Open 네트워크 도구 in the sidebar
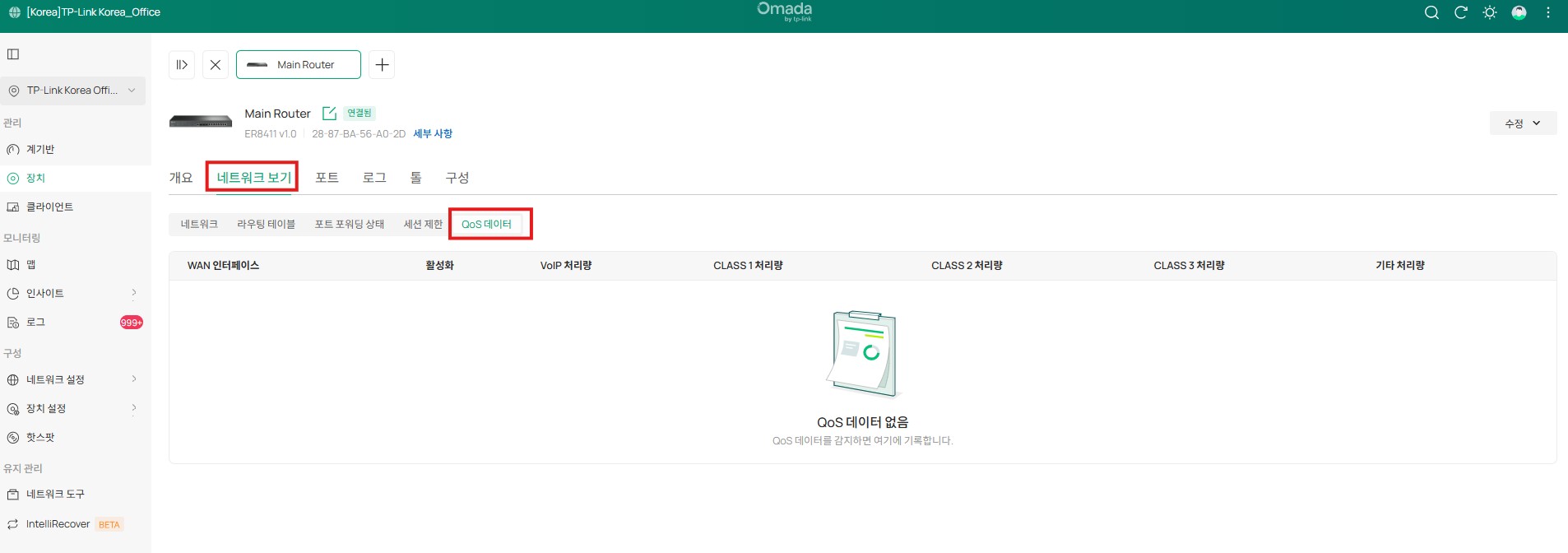 click(x=55, y=495)
